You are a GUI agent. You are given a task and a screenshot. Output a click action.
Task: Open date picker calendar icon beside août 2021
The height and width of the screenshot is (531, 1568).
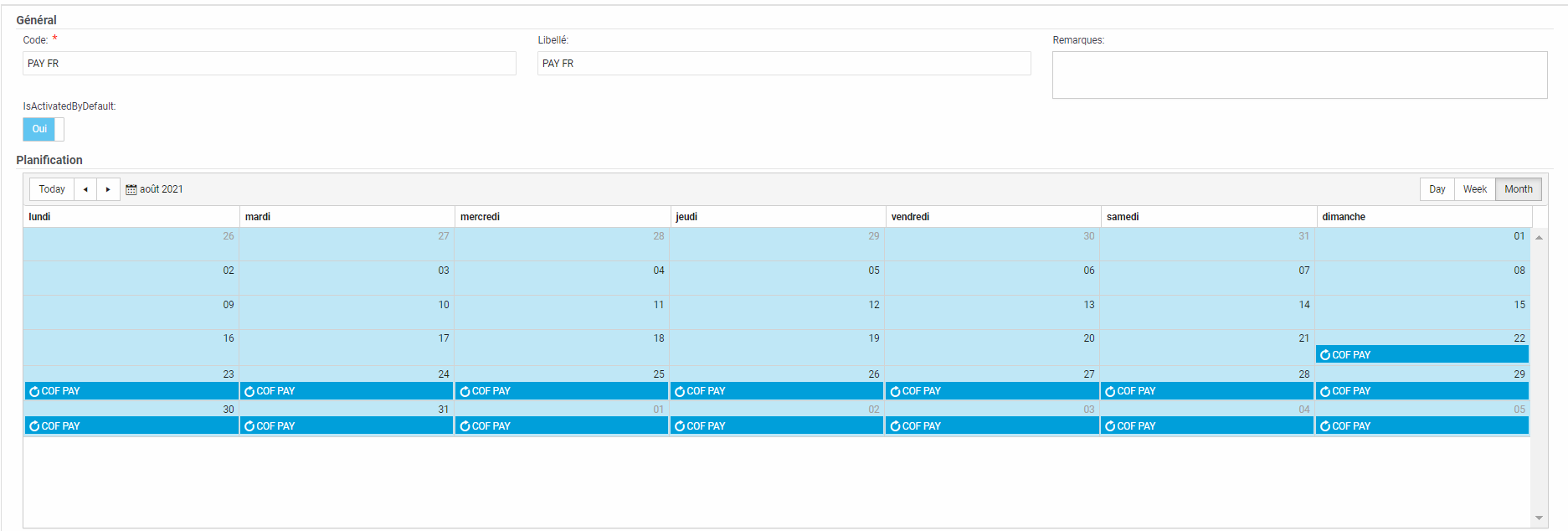(131, 189)
